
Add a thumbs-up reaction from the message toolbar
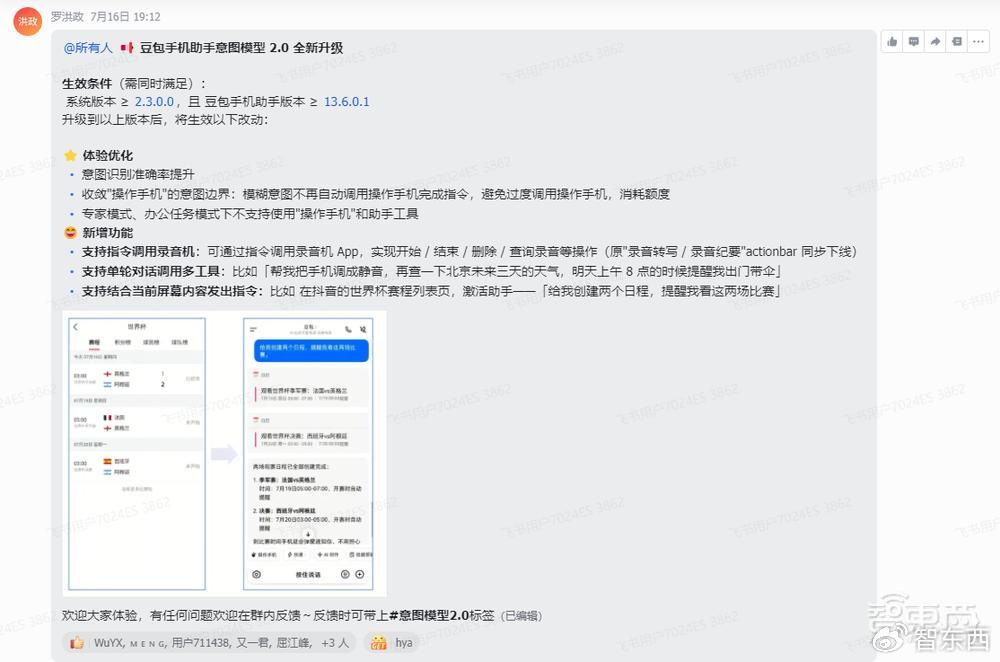(892, 41)
